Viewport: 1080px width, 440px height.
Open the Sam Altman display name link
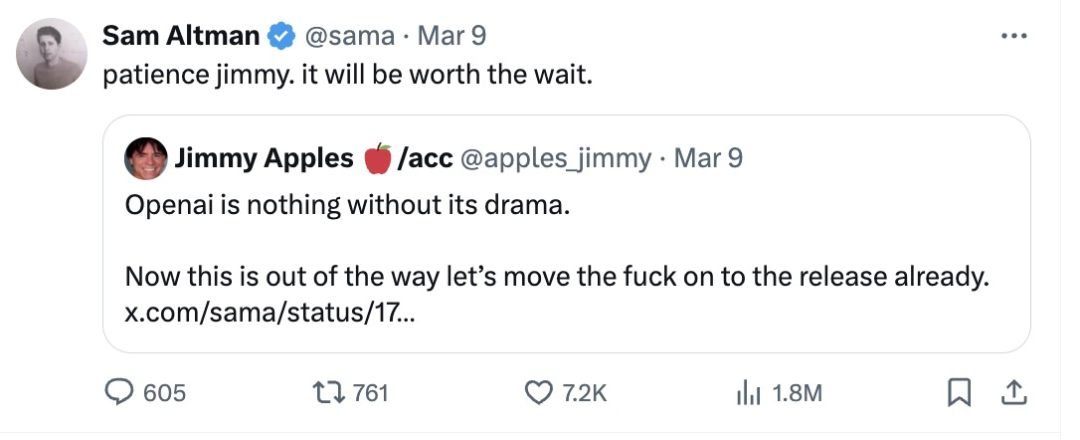click(x=181, y=37)
